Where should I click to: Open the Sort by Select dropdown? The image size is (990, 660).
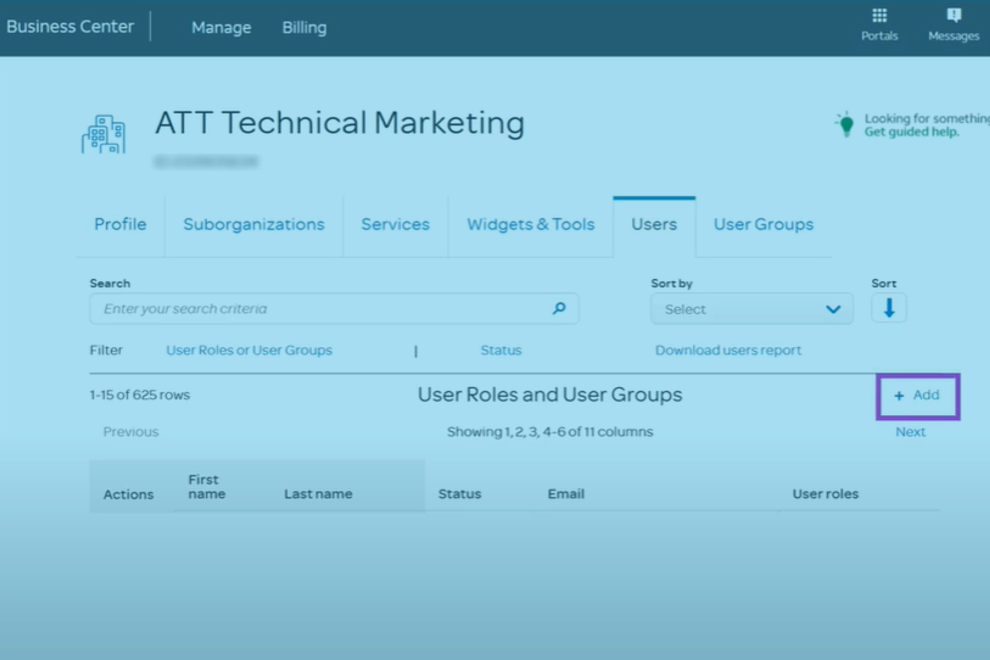click(x=751, y=309)
